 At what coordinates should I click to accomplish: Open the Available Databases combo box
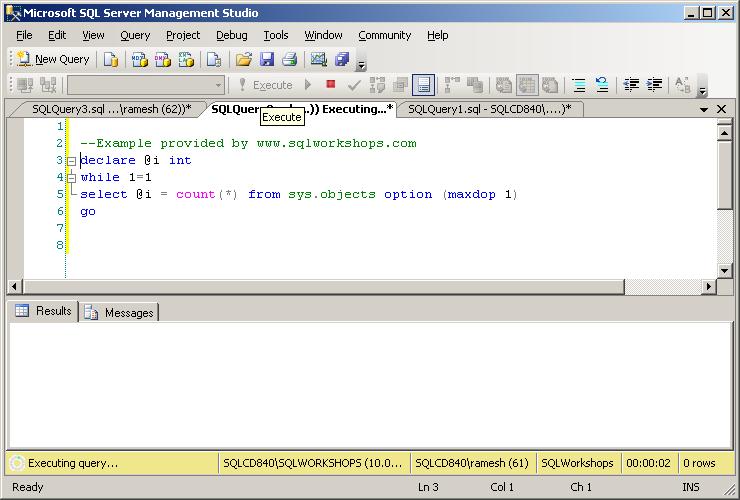point(146,85)
